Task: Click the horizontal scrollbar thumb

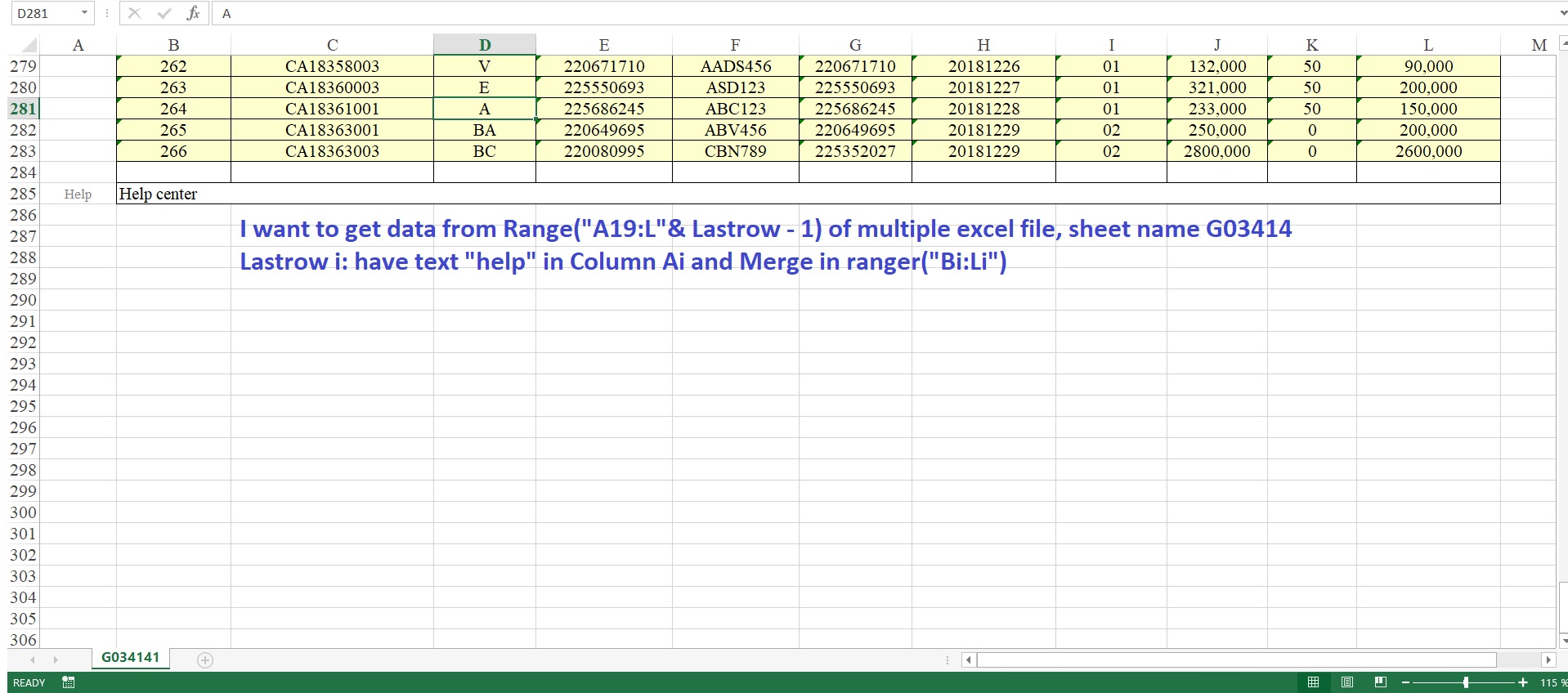Action: pos(1236,659)
